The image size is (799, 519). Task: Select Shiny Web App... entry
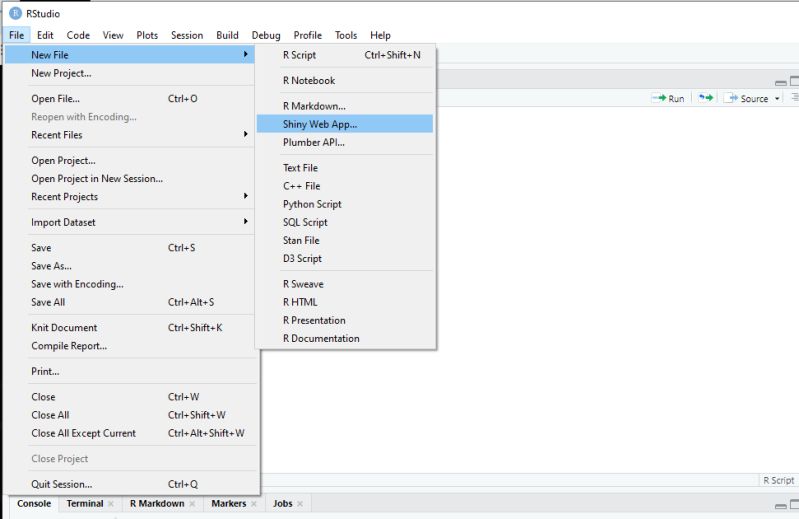pyautogui.click(x=345, y=124)
